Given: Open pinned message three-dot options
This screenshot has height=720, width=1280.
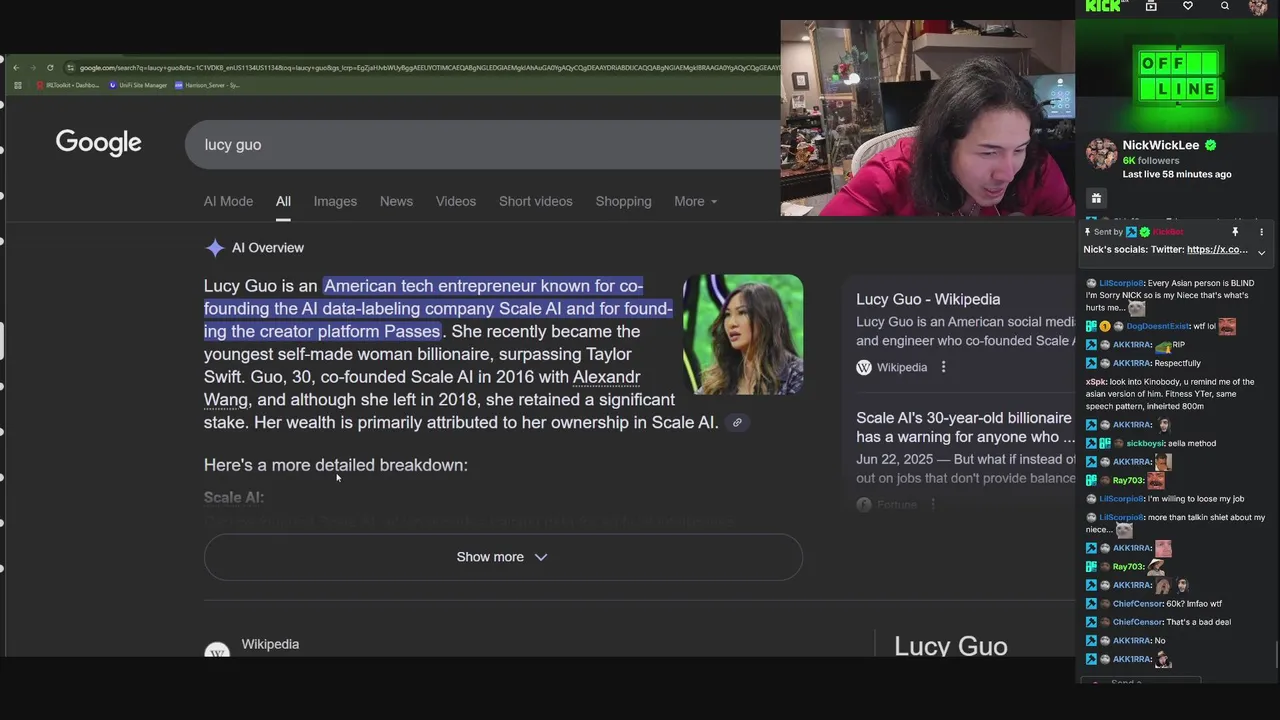Looking at the screenshot, I should [x=1261, y=232].
